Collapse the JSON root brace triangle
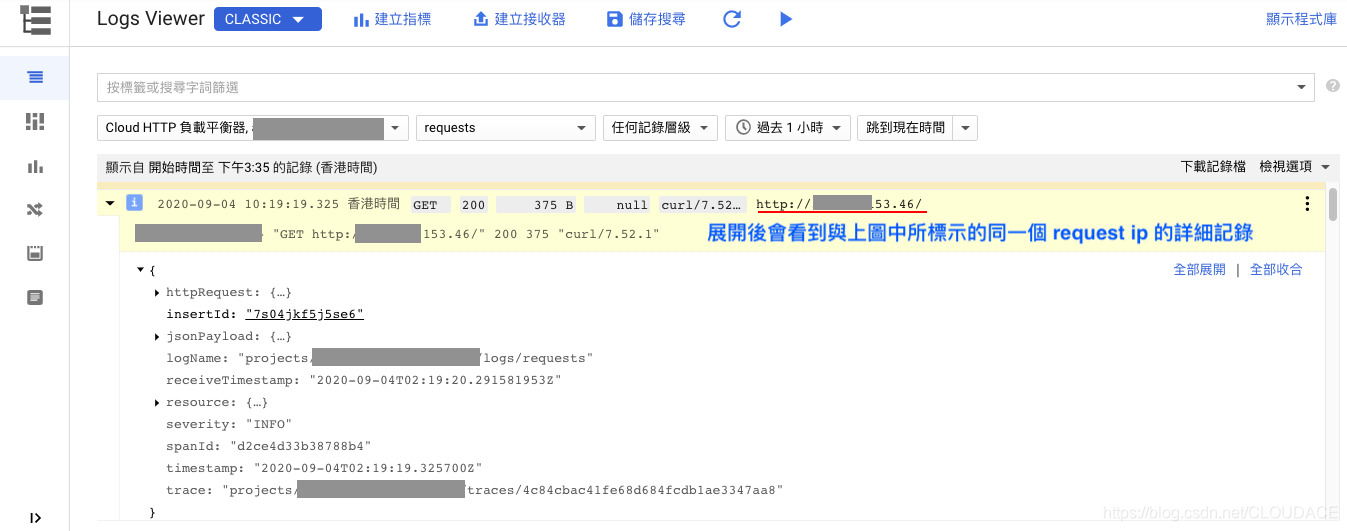1347x531 pixels. (141, 270)
